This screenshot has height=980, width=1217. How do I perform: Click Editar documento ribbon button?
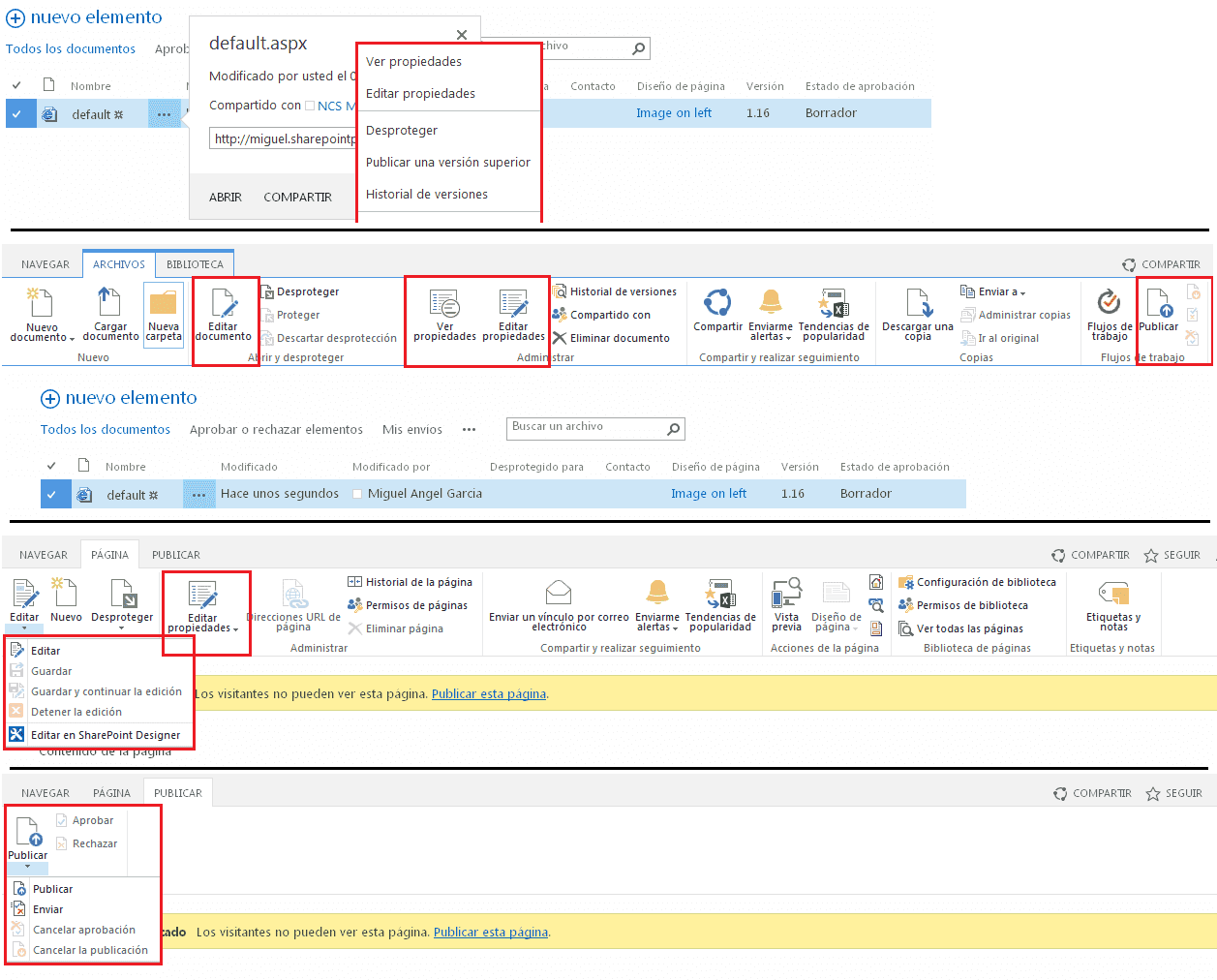click(224, 314)
